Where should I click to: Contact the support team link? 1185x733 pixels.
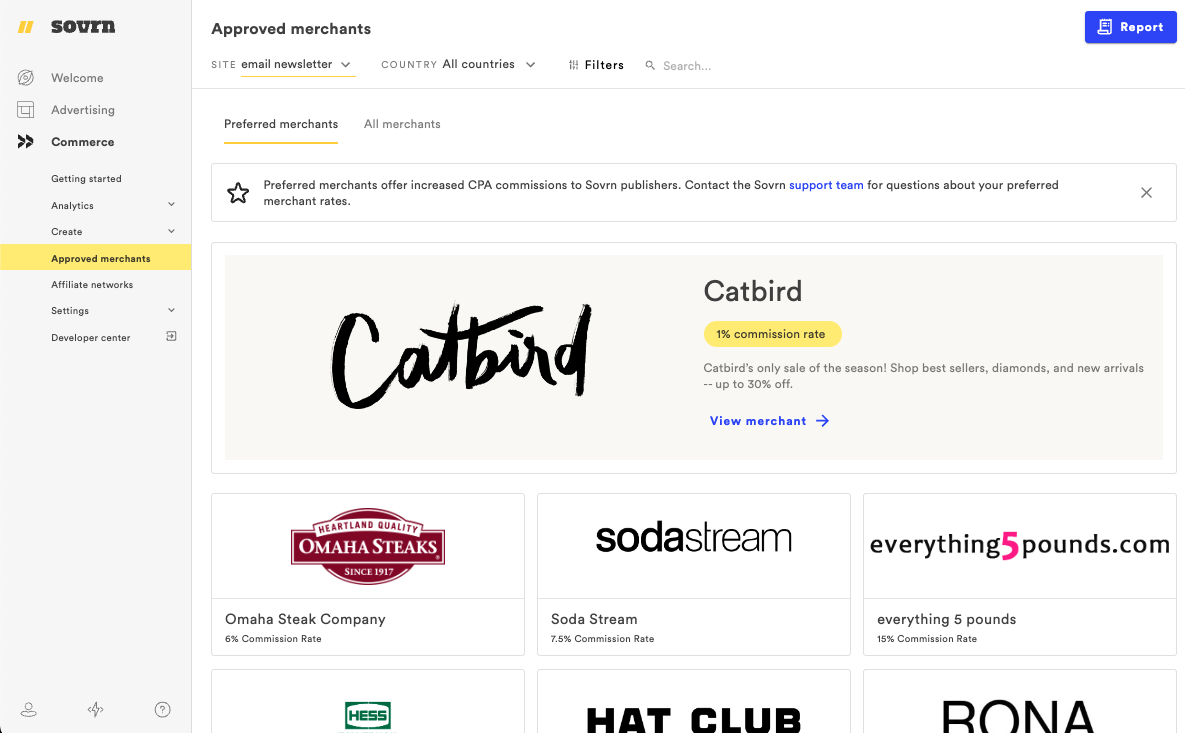[x=826, y=184]
